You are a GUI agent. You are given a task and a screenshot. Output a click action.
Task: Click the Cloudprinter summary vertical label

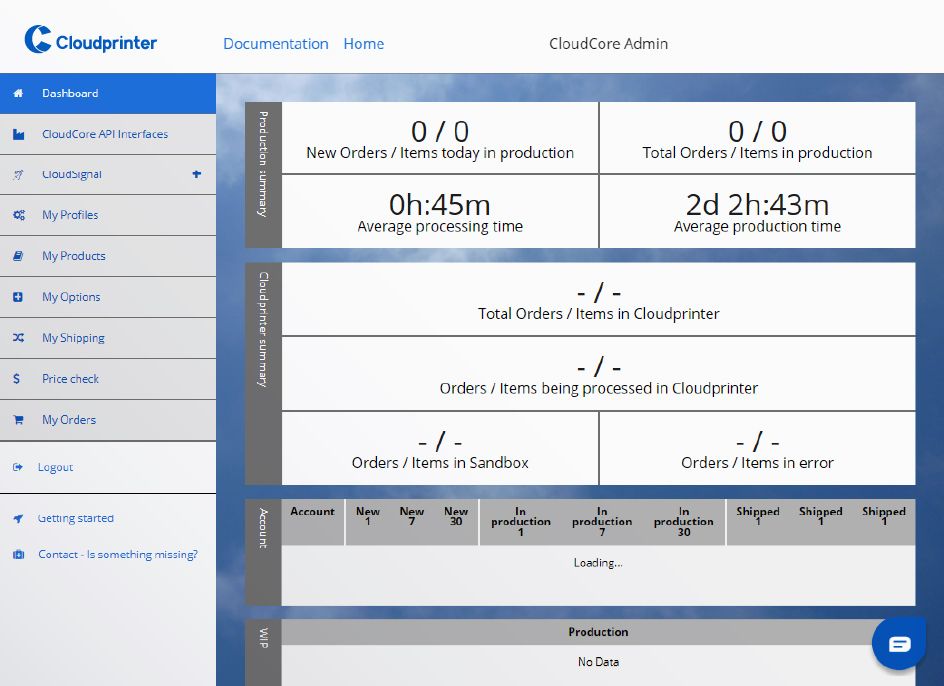tap(263, 329)
